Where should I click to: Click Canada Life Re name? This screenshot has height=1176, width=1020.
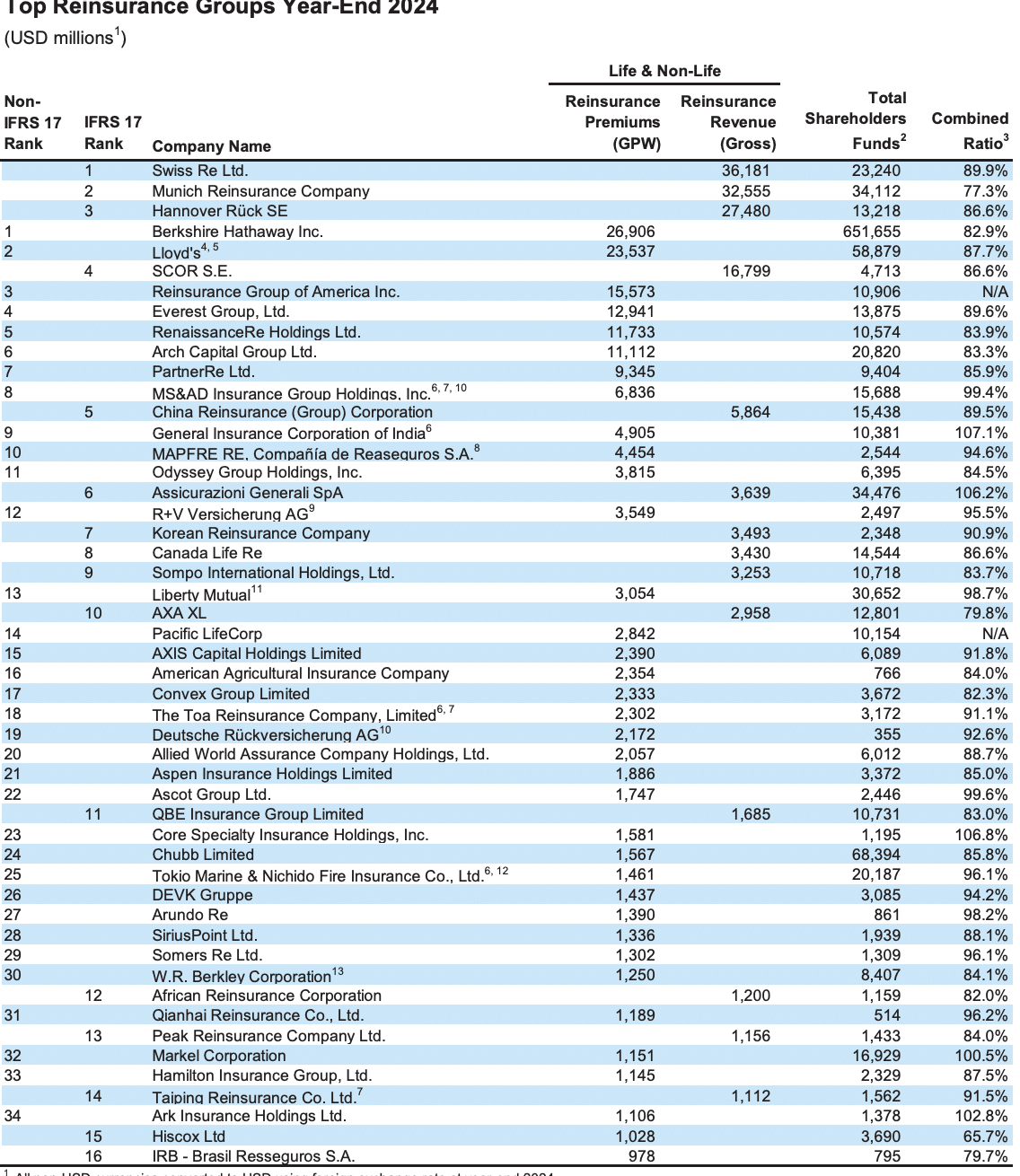pos(207,553)
